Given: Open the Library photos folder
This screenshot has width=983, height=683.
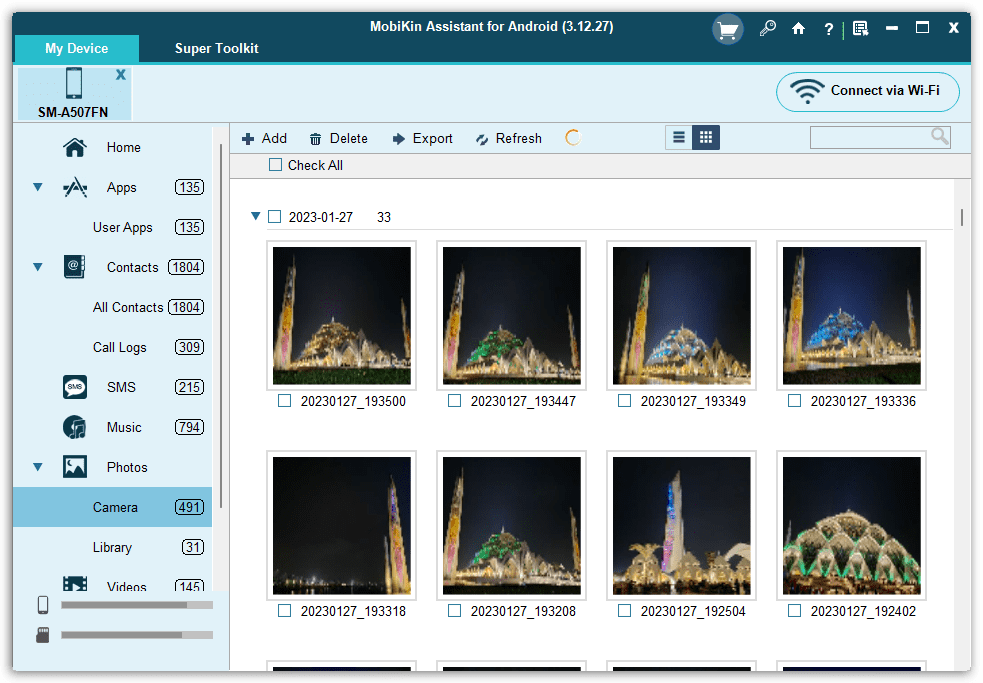Looking at the screenshot, I should [x=113, y=547].
